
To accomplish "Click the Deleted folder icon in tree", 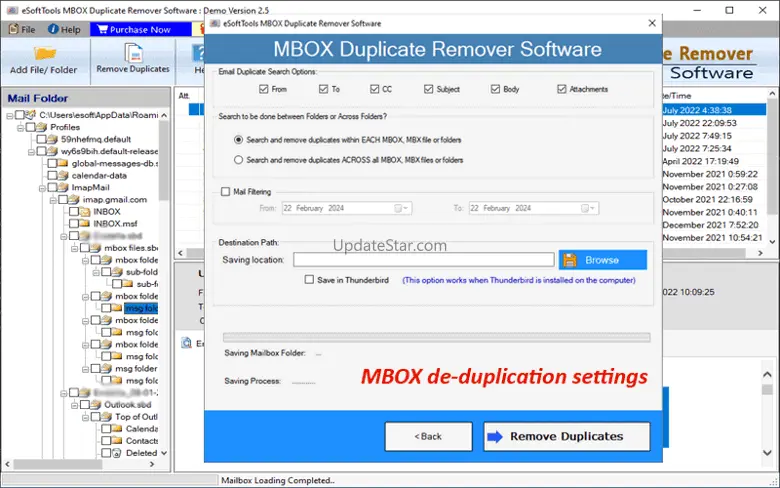I will [117, 453].
